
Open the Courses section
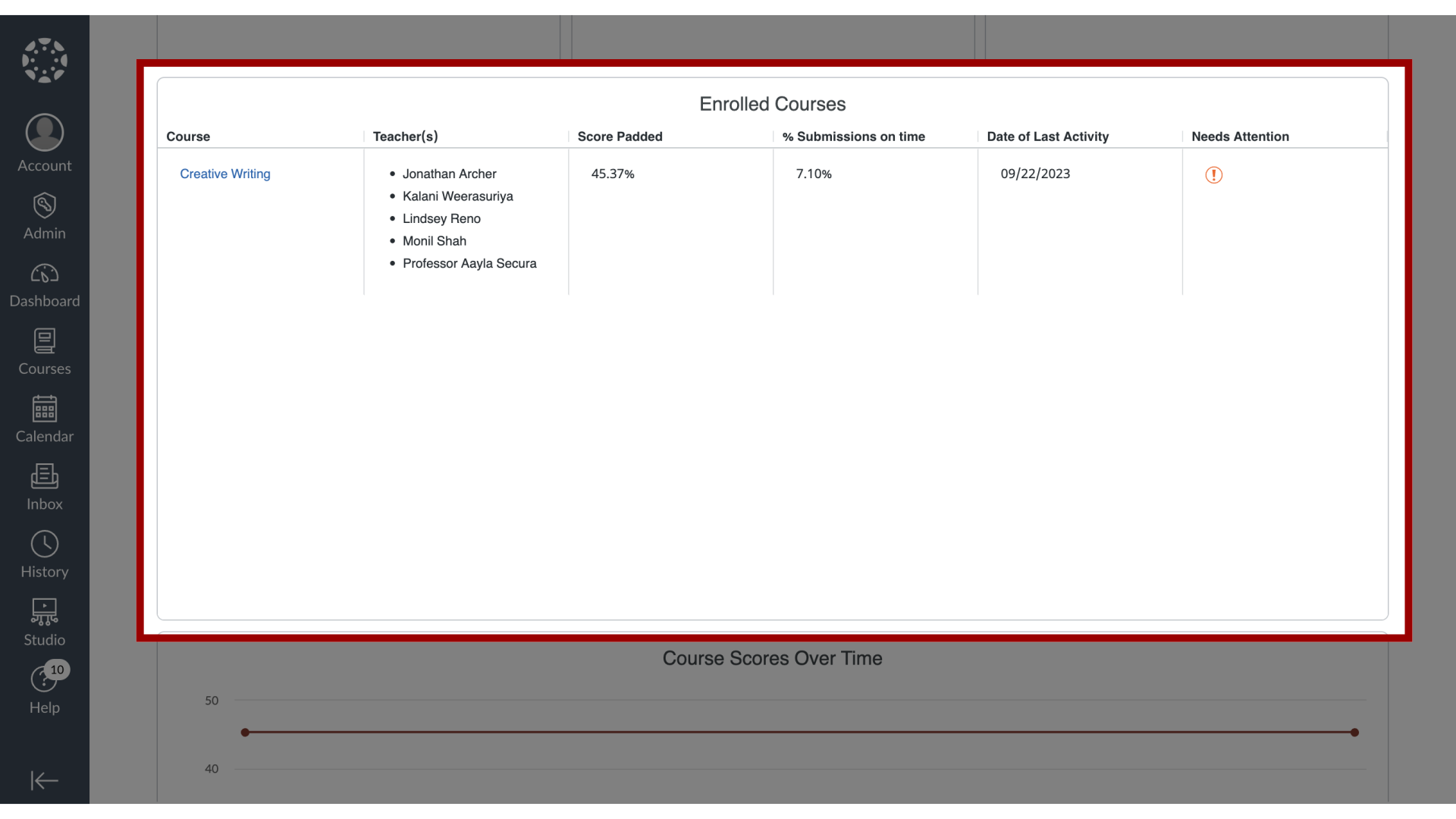coord(44,352)
